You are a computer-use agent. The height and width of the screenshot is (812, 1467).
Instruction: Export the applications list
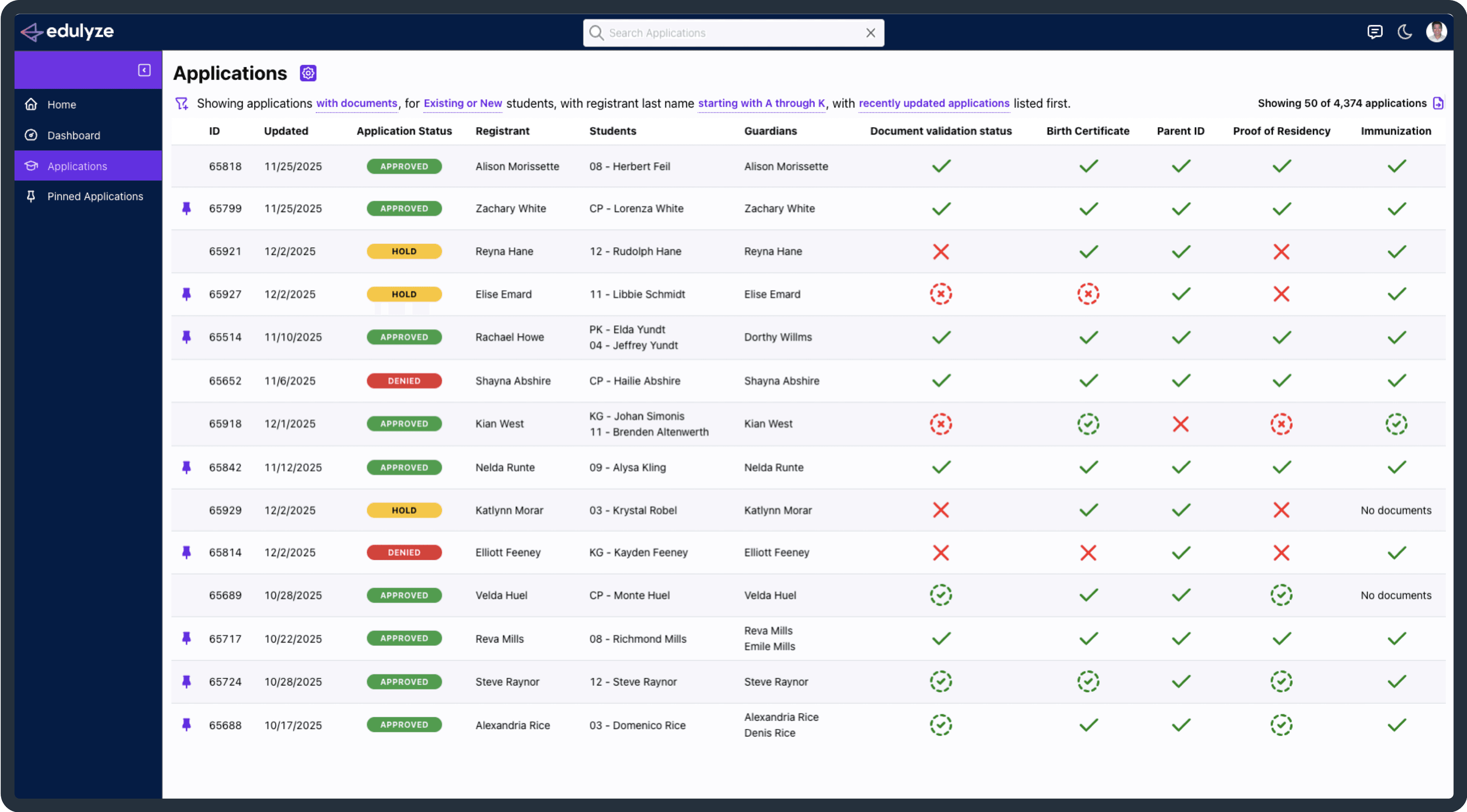[x=1439, y=103]
